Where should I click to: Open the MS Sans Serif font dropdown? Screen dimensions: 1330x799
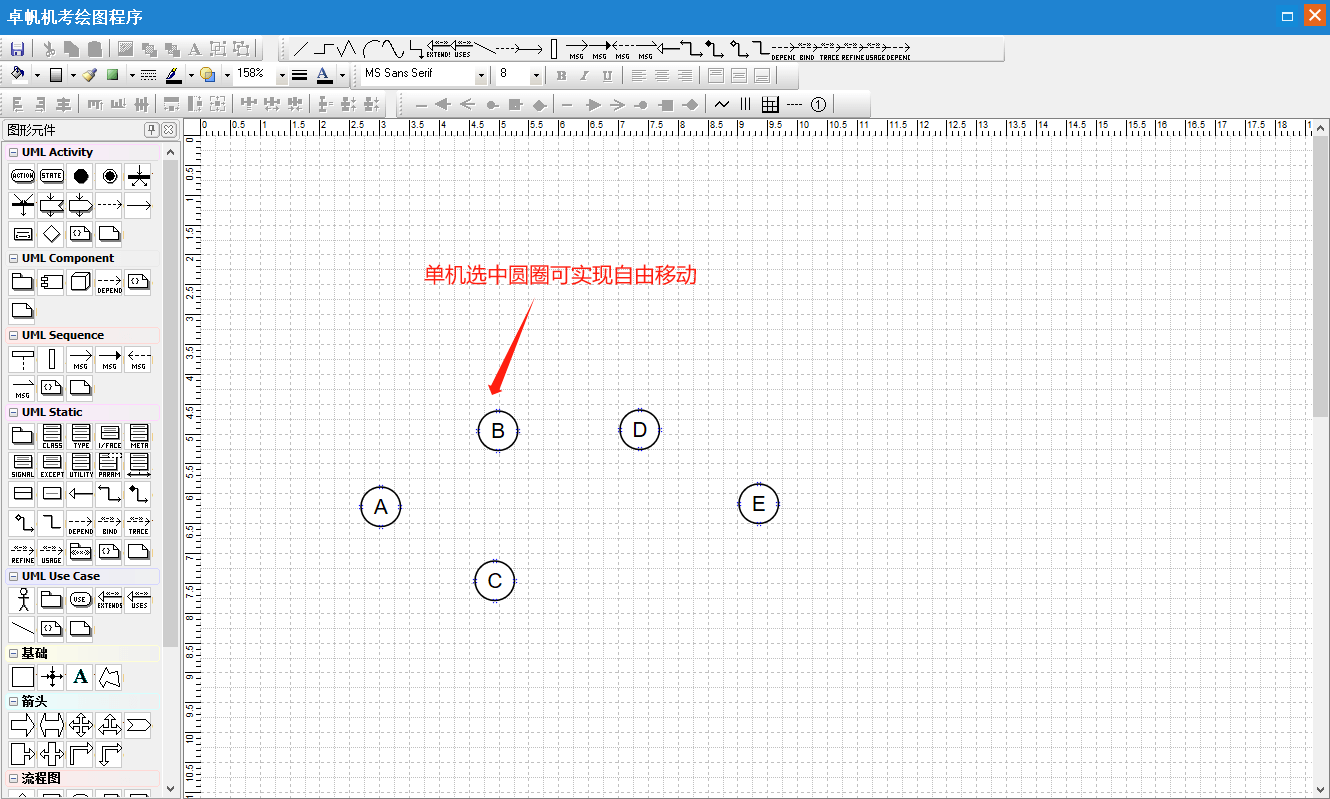481,75
